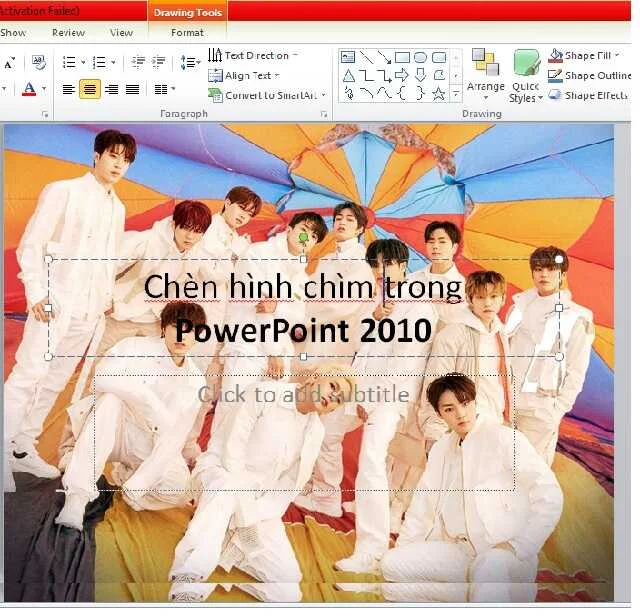640x616 pixels.
Task: Click the Align Text icon
Action: (215, 76)
